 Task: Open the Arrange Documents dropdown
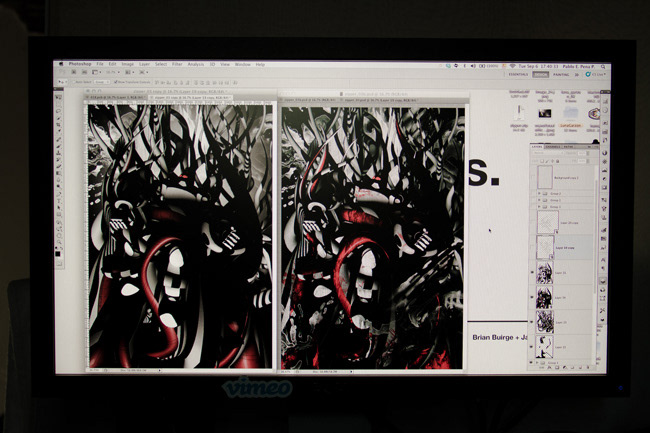pos(129,72)
